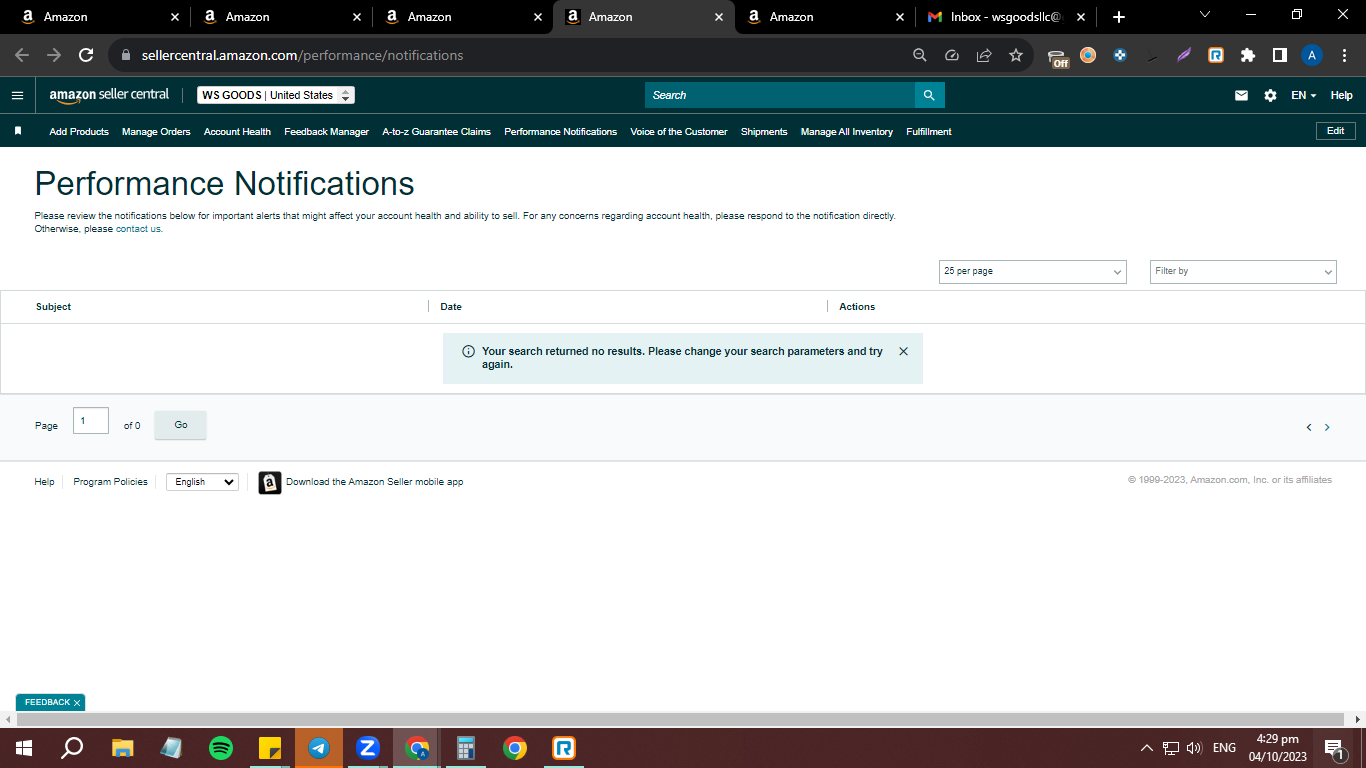Open Account Health in navigation bar
Image resolution: width=1366 pixels, height=768 pixels.
(x=237, y=132)
